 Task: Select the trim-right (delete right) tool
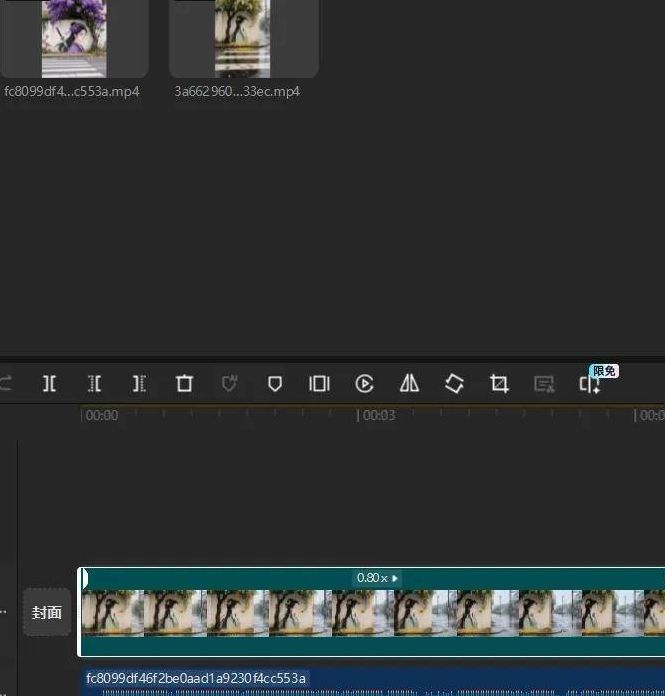tap(139, 384)
